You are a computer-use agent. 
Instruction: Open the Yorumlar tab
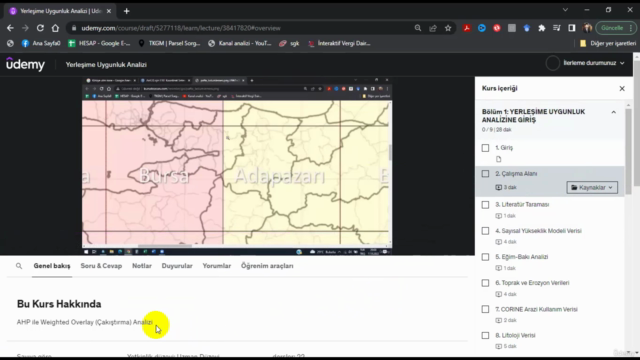point(217,266)
